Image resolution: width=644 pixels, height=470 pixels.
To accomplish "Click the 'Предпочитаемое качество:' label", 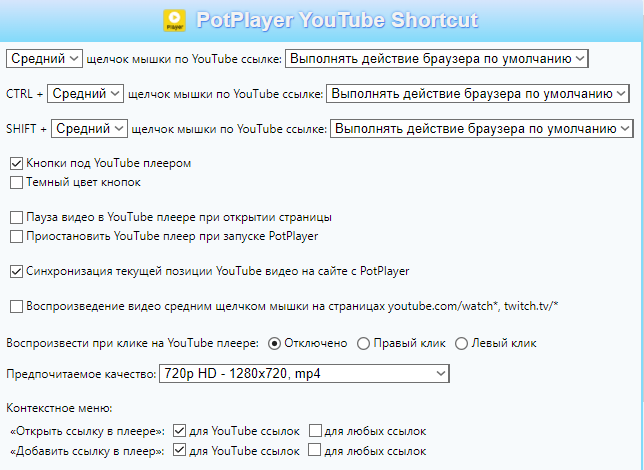I will pyautogui.click(x=81, y=374).
